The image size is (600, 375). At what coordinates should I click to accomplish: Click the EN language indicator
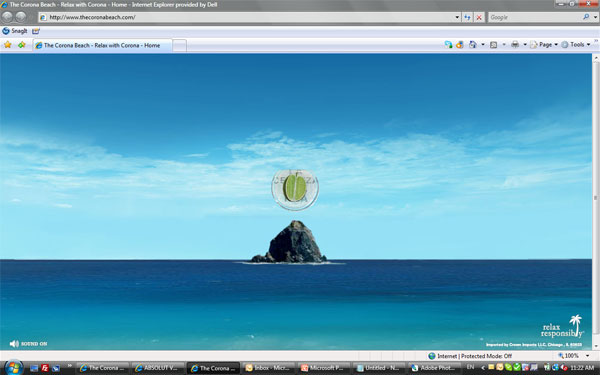[x=470, y=367]
